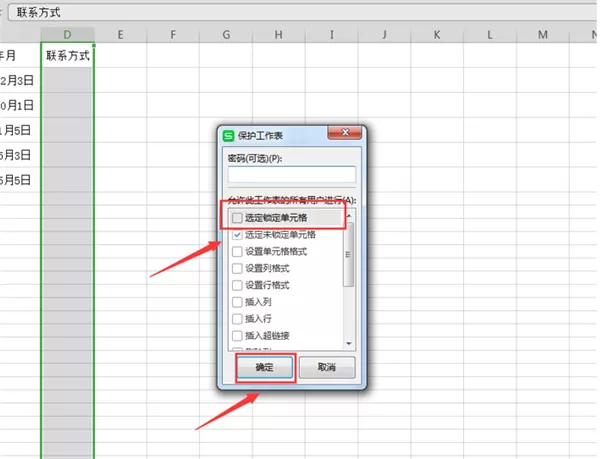Focus the 密码(可选) password field
The width and height of the screenshot is (600, 459).
(292, 174)
